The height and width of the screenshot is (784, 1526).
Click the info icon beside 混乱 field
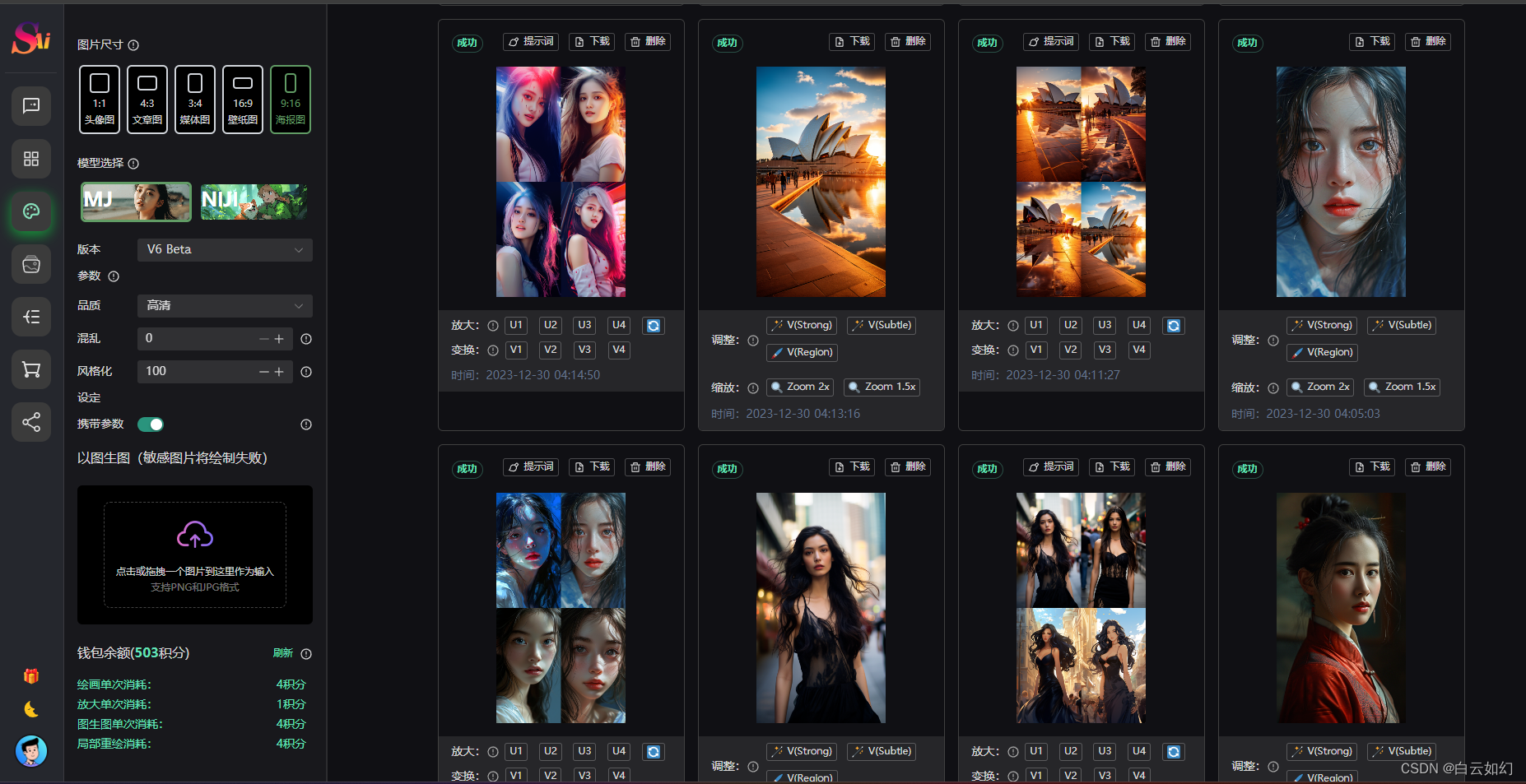pos(306,339)
